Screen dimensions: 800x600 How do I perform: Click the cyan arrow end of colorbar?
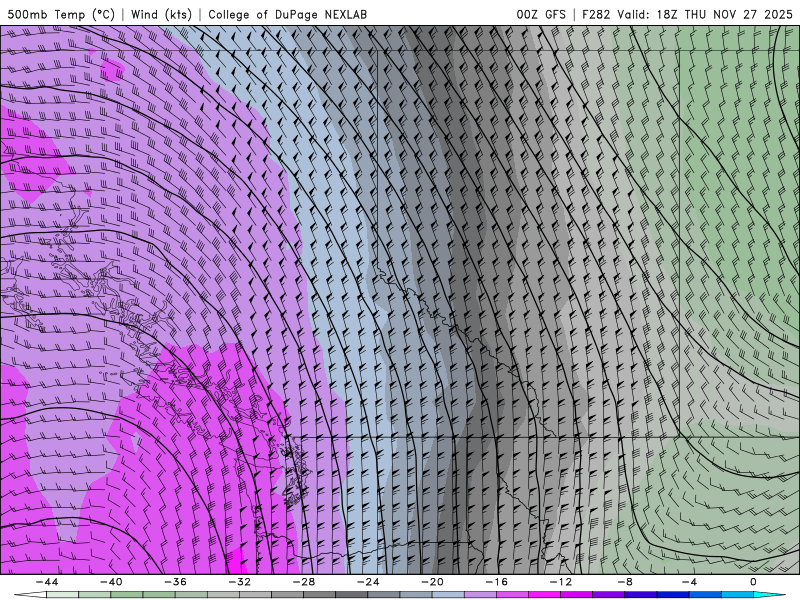point(771,595)
